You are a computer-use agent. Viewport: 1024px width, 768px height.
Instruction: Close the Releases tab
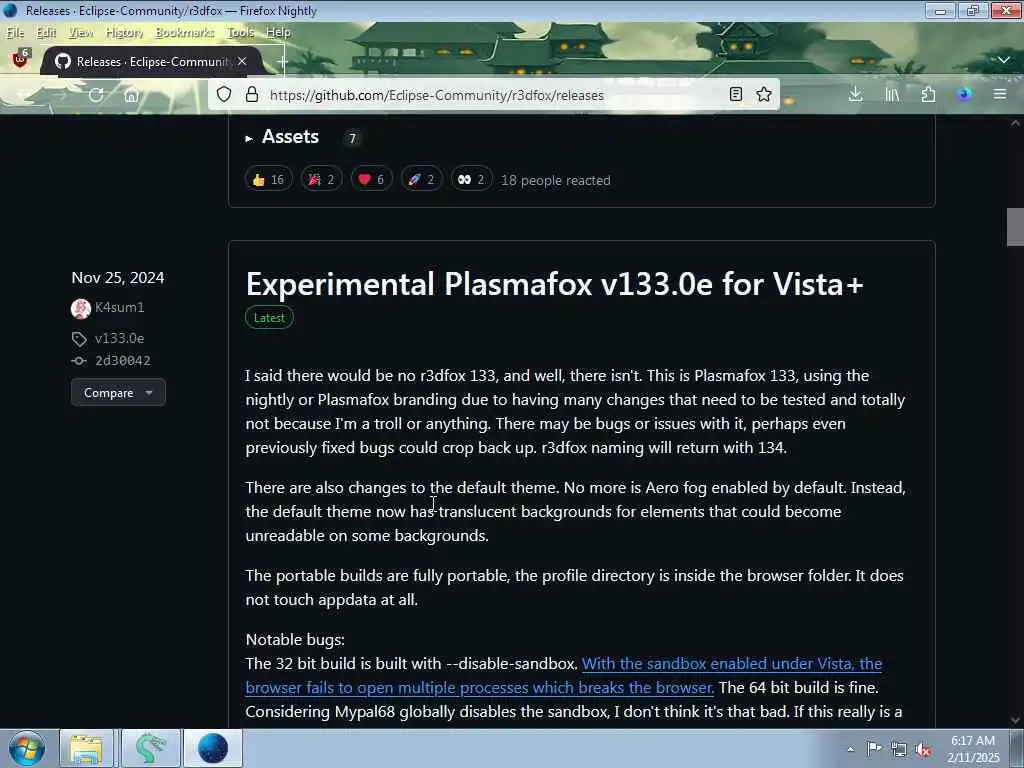[242, 61]
